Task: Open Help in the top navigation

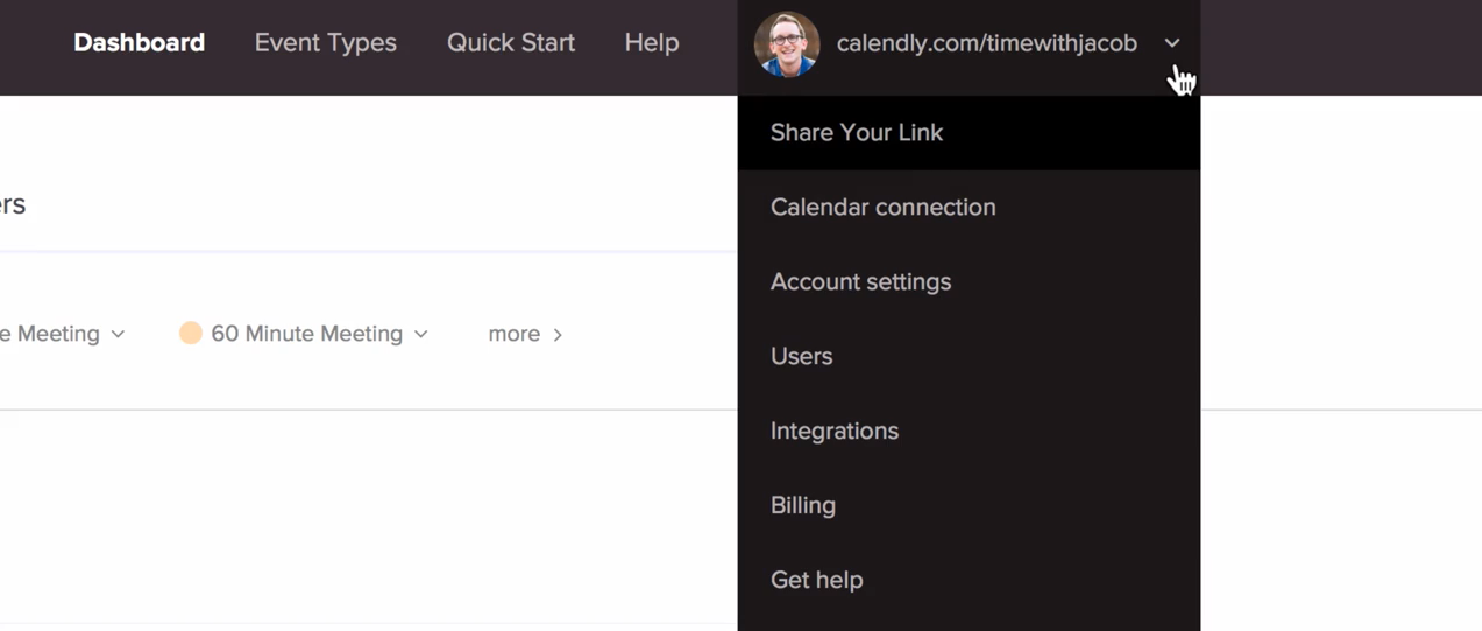Action: coord(652,43)
